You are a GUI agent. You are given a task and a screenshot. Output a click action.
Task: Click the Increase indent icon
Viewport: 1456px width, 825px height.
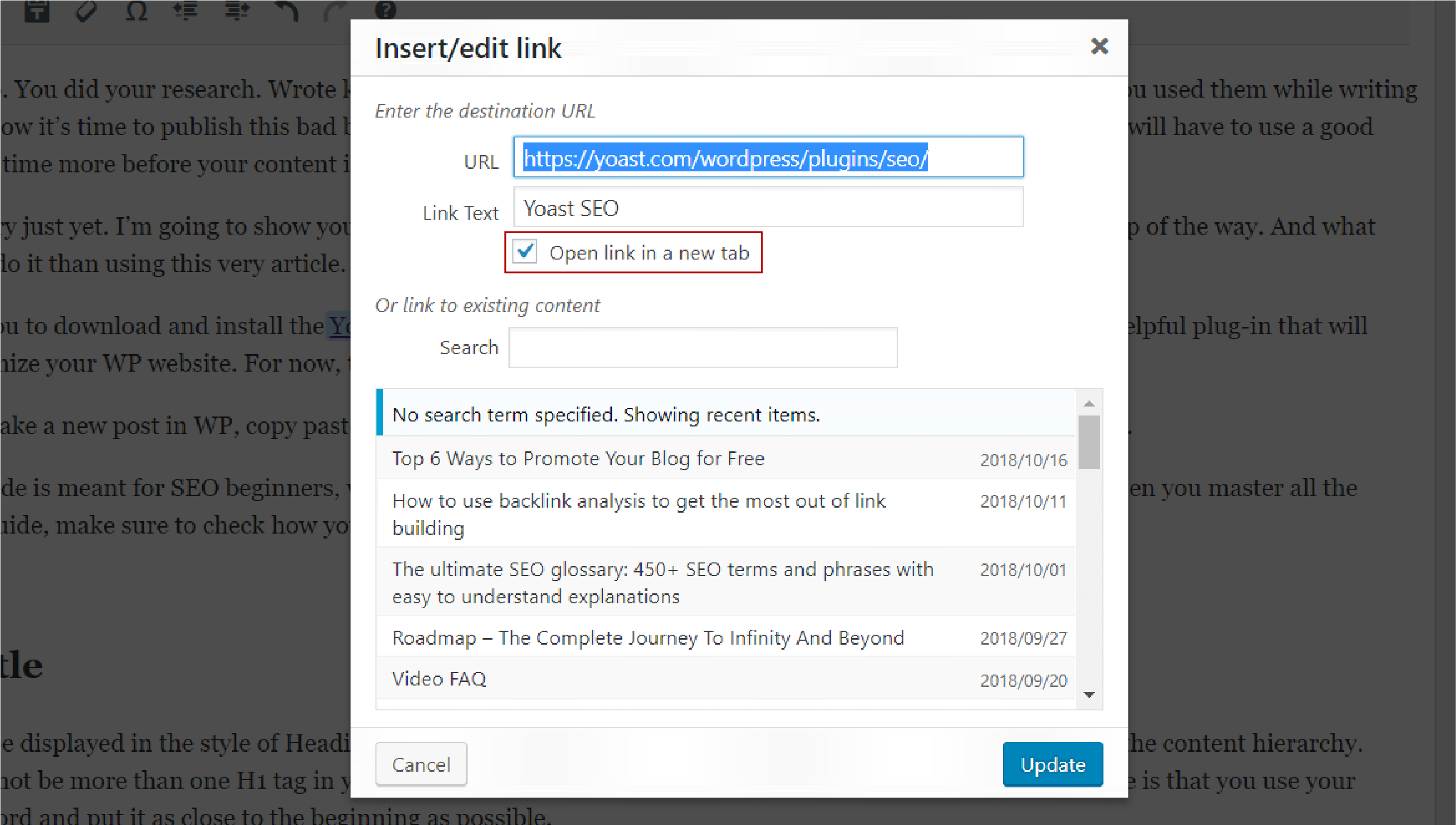[237, 11]
